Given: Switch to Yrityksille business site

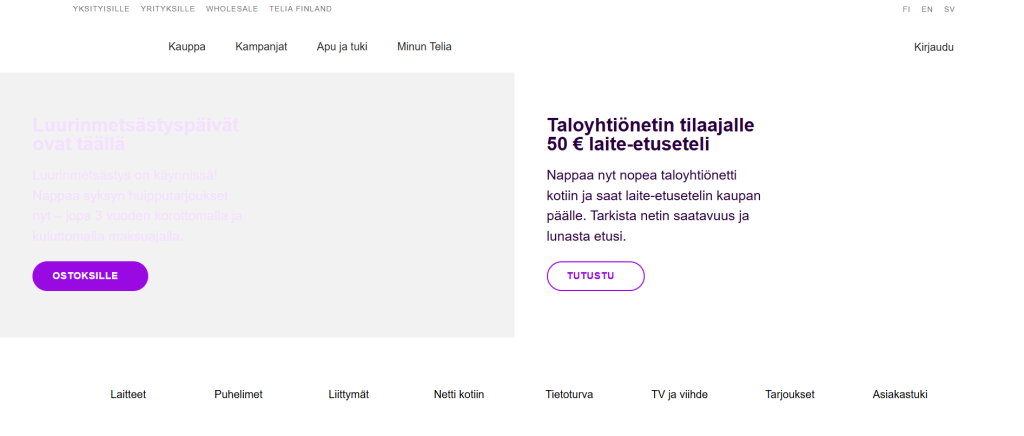Looking at the screenshot, I should [x=167, y=9].
